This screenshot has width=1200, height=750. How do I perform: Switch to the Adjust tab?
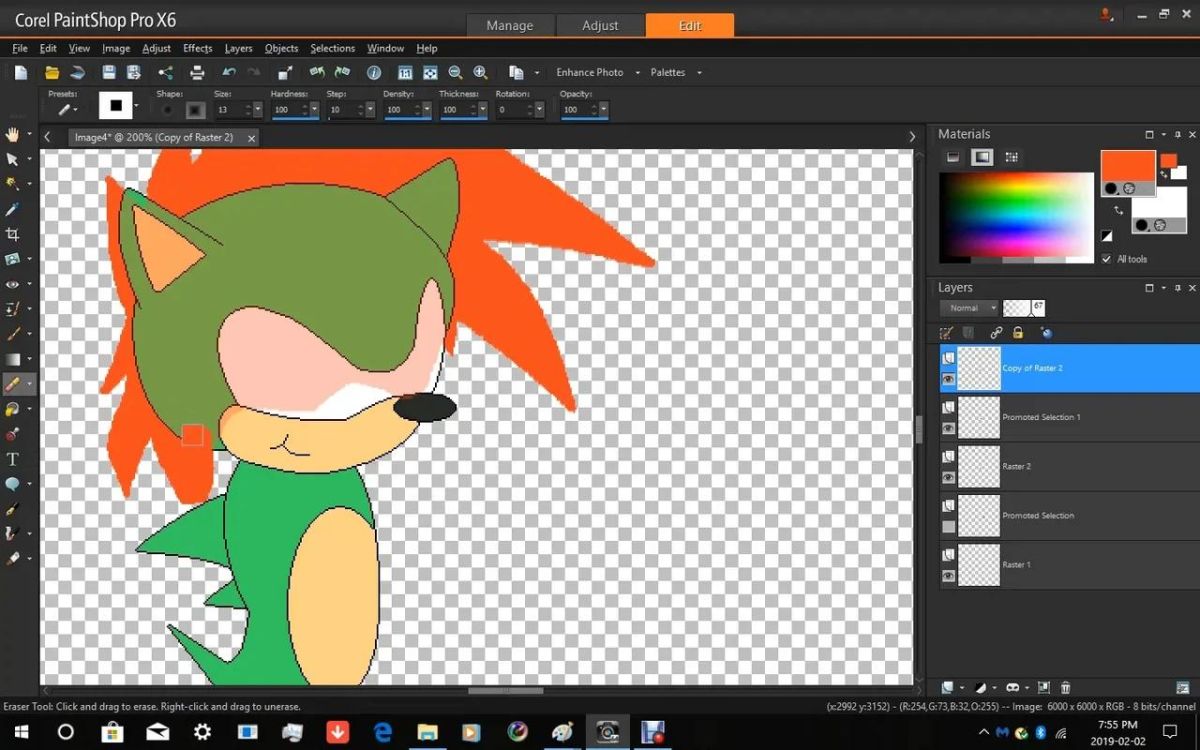600,25
